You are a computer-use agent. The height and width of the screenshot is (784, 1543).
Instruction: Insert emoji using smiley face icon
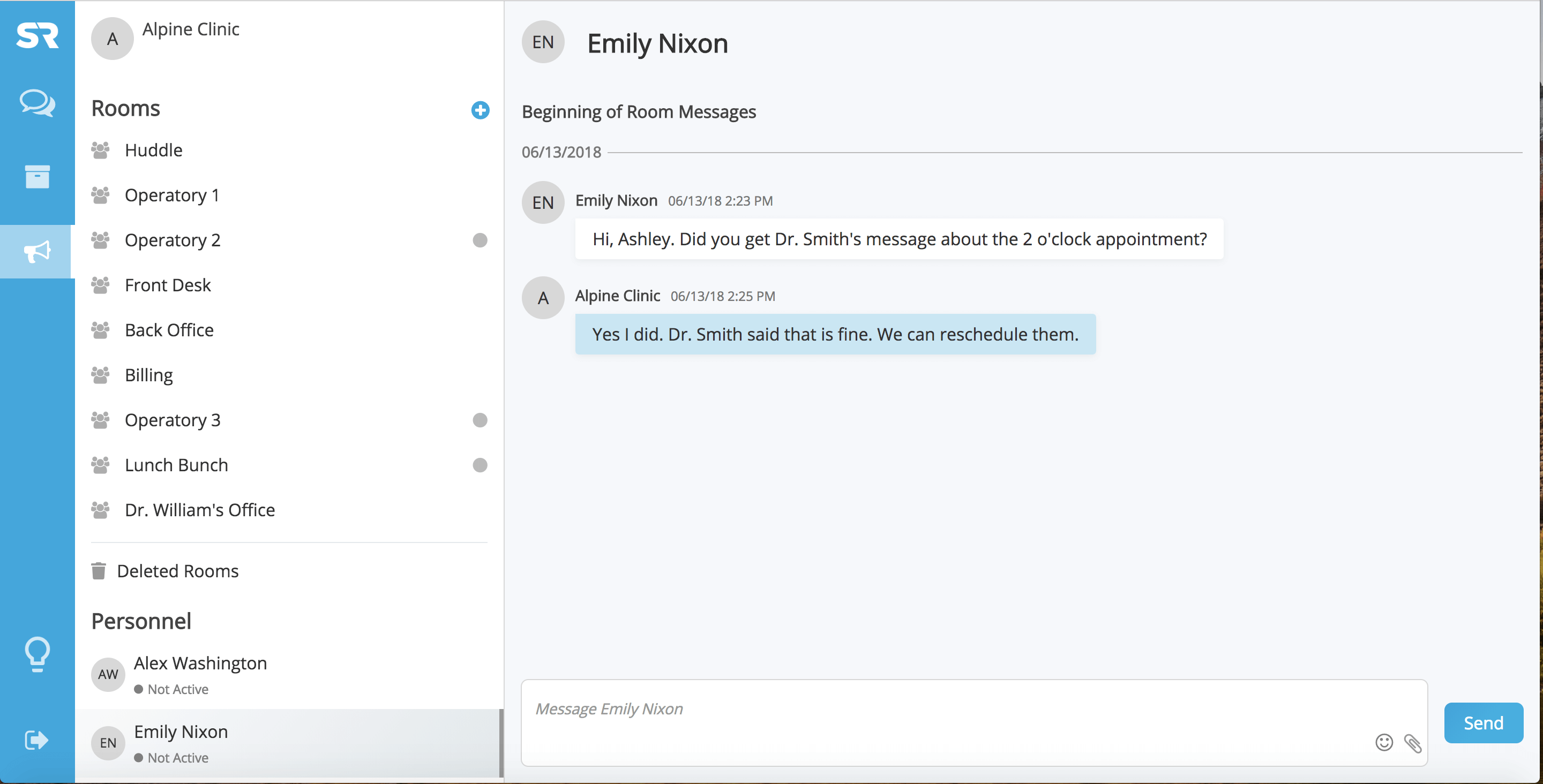coord(1384,742)
